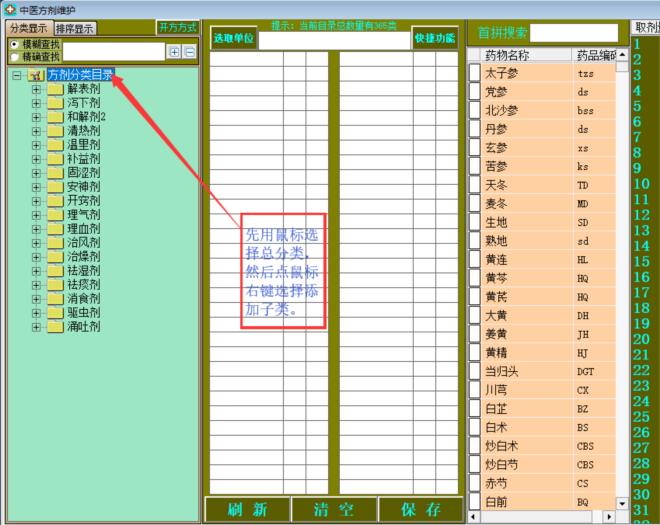Screen dimensions: 660x525
Task: Collapse the 方剂分类目录 root node
Action: [x=17, y=75]
